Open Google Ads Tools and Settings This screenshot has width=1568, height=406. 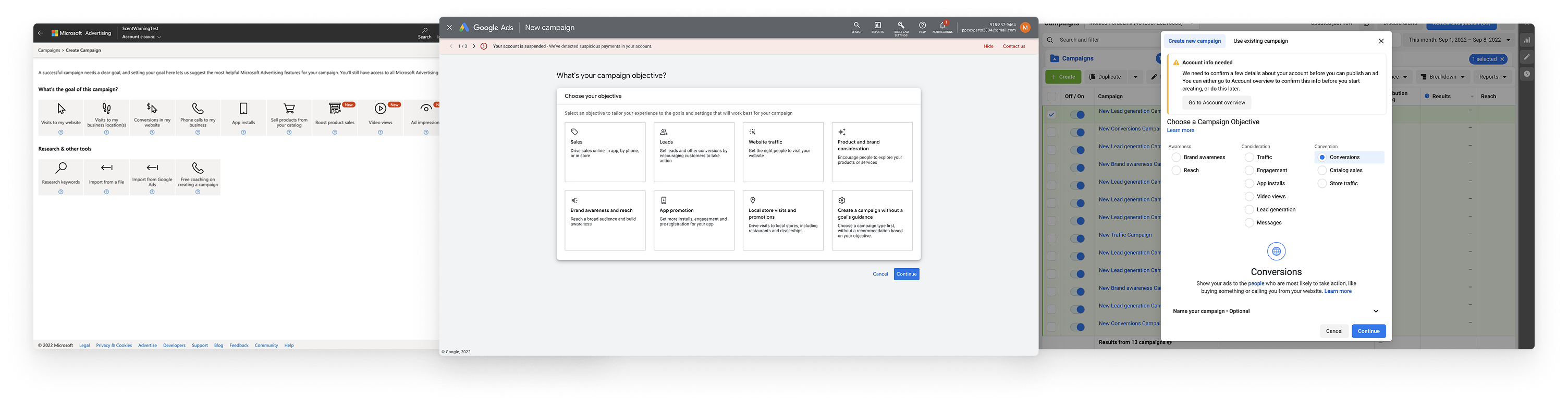click(901, 28)
